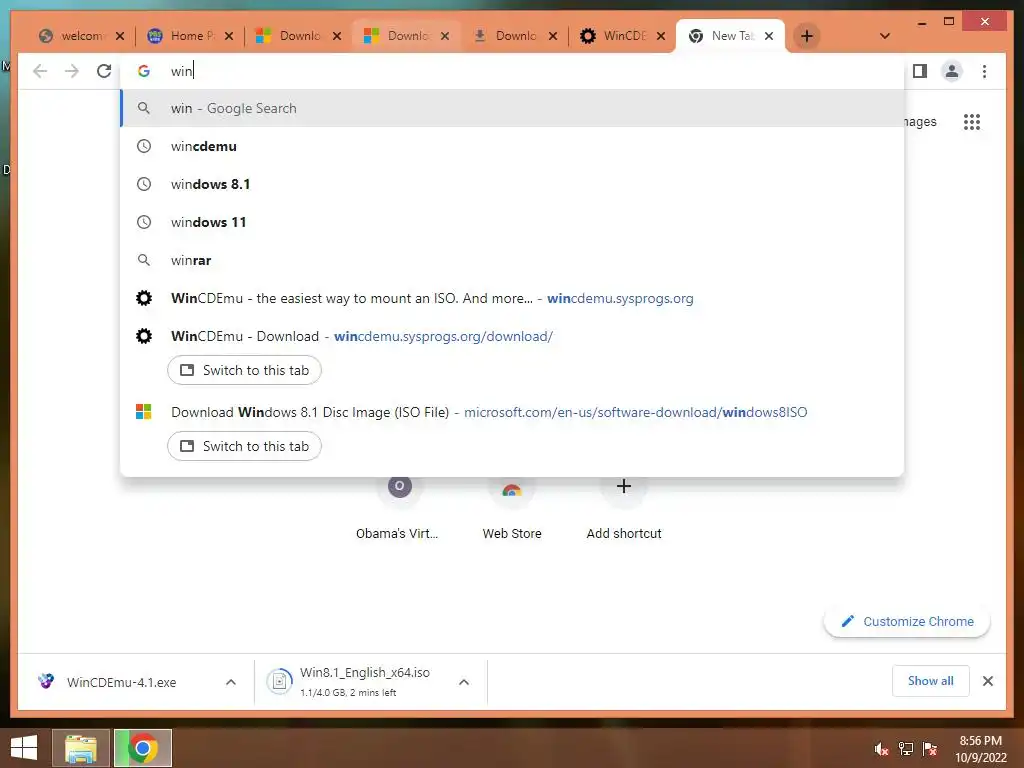Click the gear favicon of WinCDEmu - Download
The width and height of the screenshot is (1024, 768).
tap(144, 336)
